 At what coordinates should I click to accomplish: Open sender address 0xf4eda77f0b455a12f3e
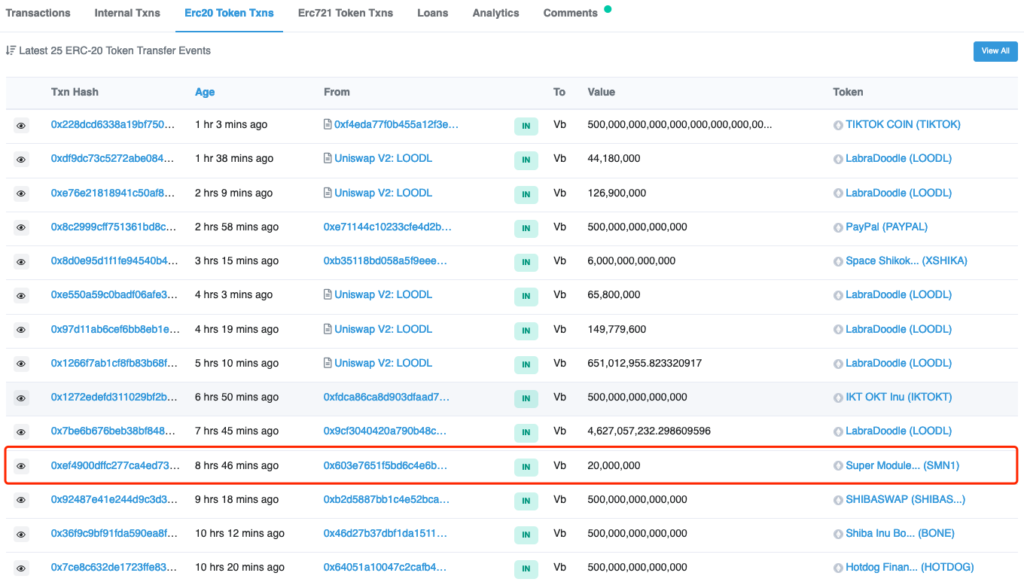tap(396, 124)
